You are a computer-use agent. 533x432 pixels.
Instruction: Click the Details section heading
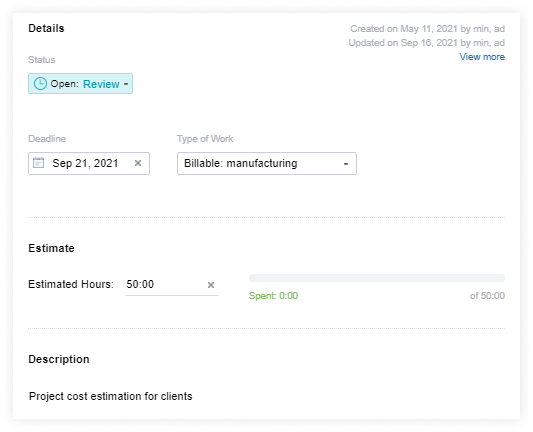tap(46, 28)
